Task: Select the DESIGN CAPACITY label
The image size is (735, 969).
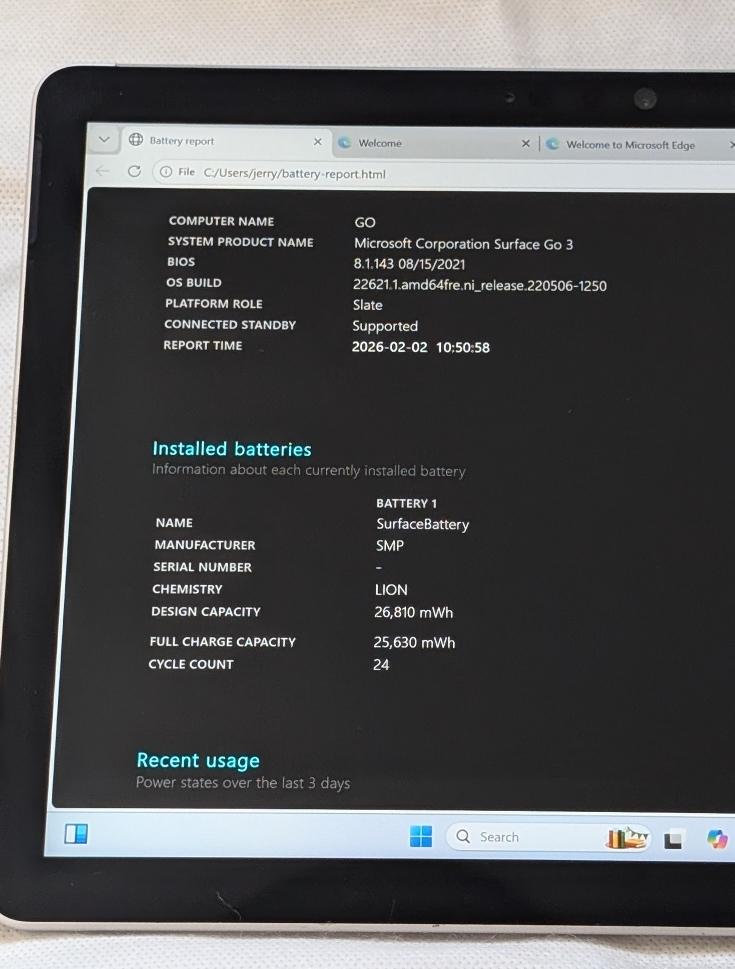Action: (x=206, y=611)
